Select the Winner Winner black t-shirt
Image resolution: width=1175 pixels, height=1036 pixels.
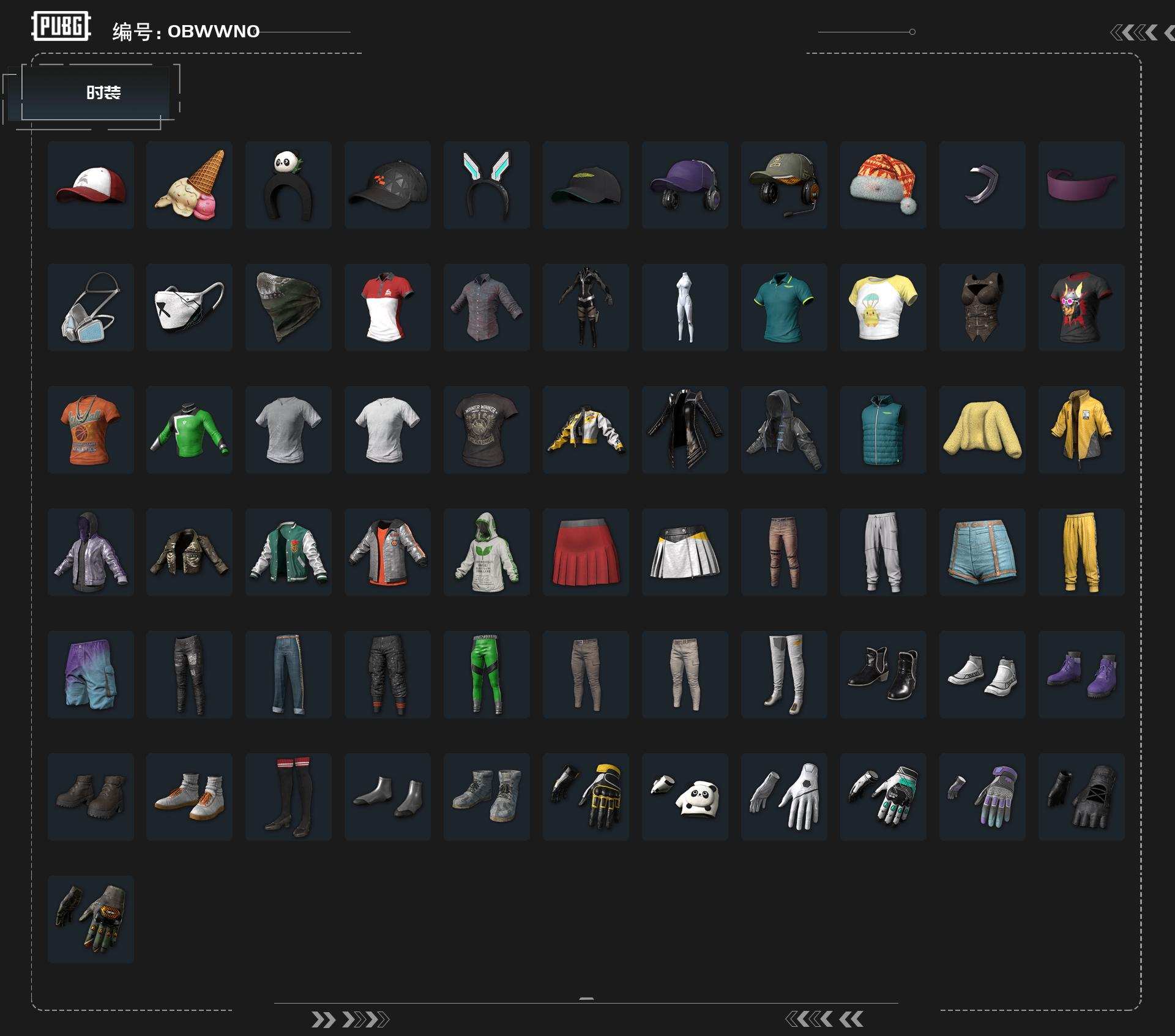(487, 430)
